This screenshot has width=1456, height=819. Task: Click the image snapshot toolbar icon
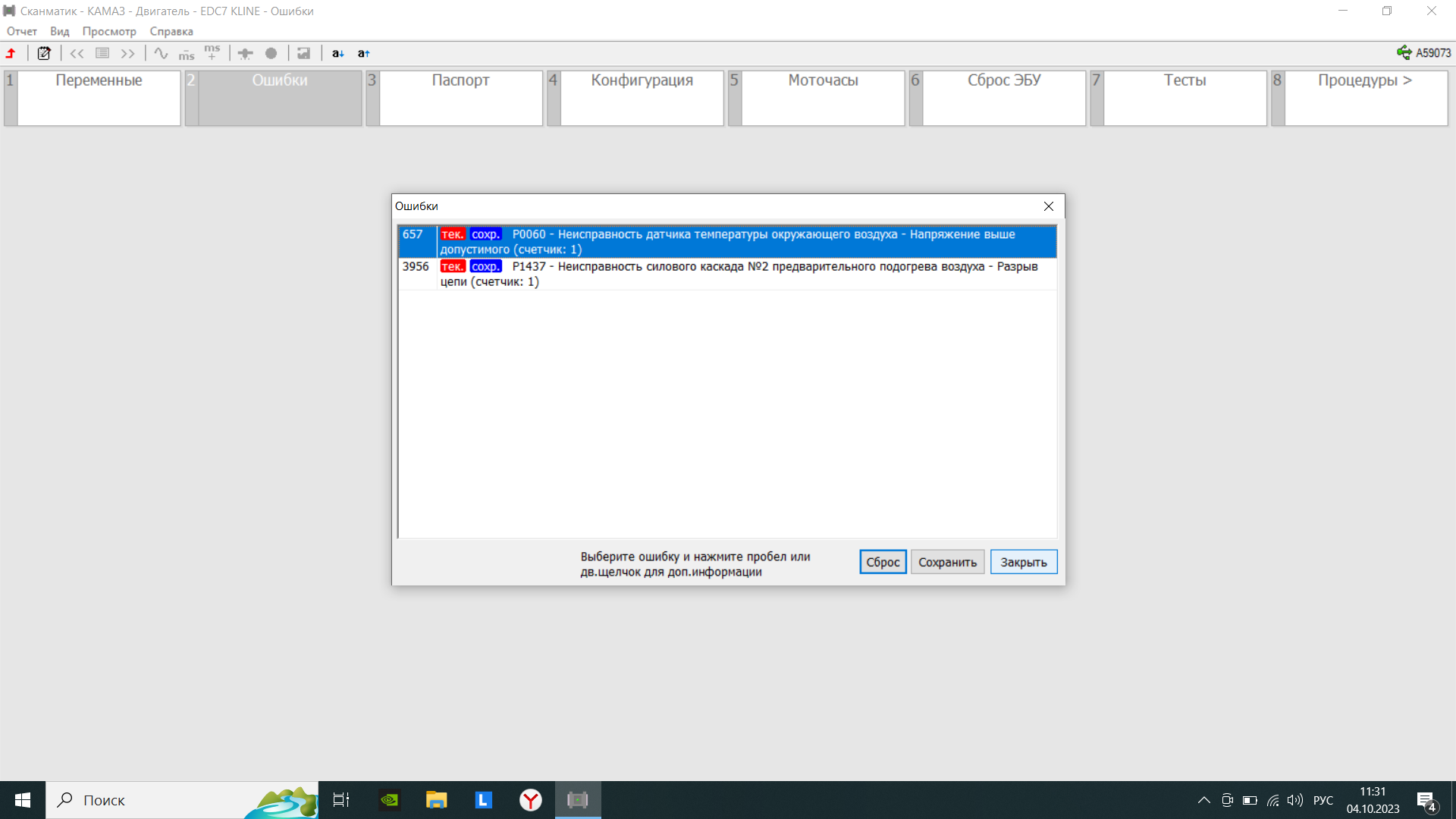tap(303, 53)
